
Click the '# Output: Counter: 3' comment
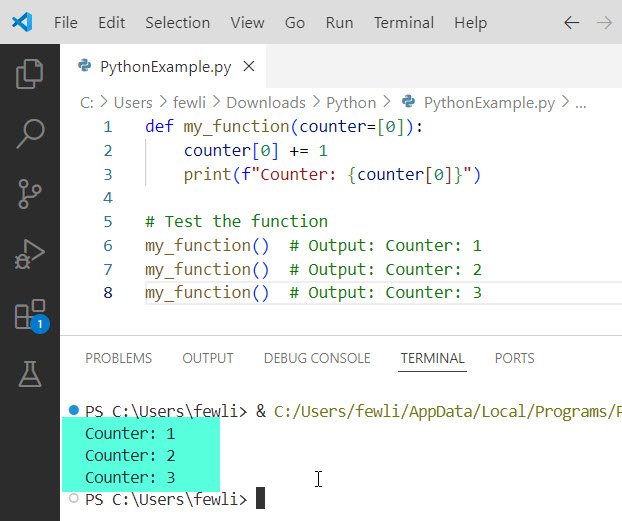pos(385,292)
